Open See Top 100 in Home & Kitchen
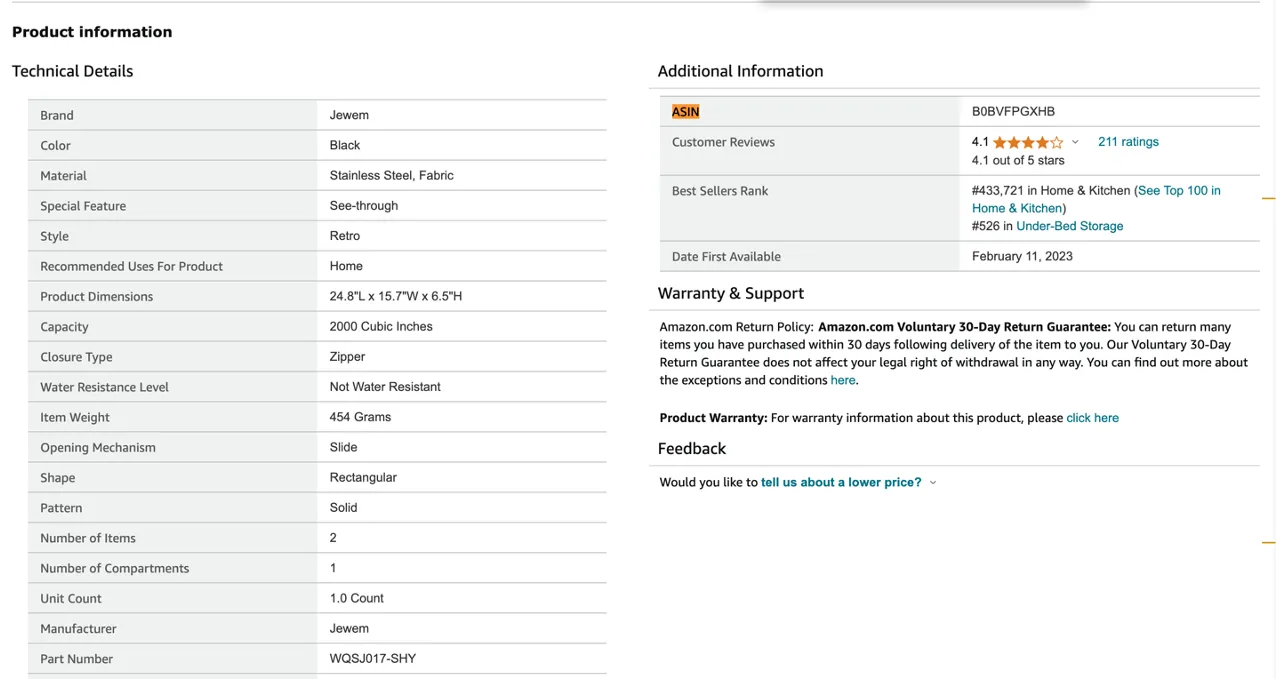Viewport: 1277px width, 679px height. pos(1178,191)
